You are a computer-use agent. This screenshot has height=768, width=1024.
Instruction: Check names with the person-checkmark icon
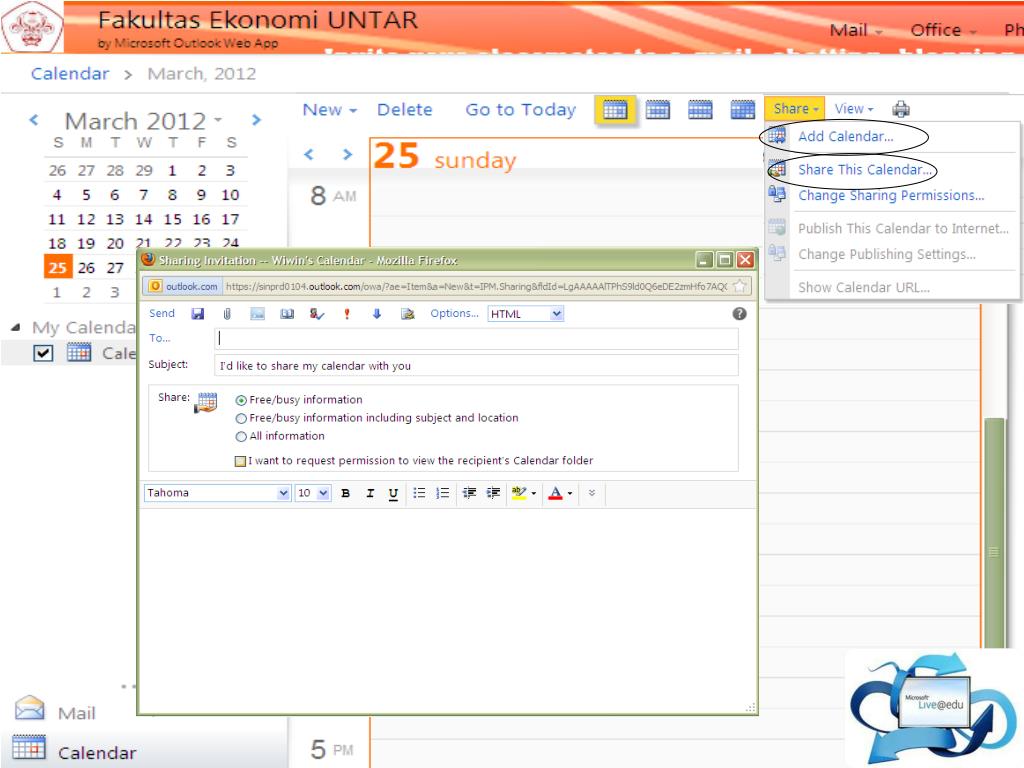pyautogui.click(x=317, y=314)
